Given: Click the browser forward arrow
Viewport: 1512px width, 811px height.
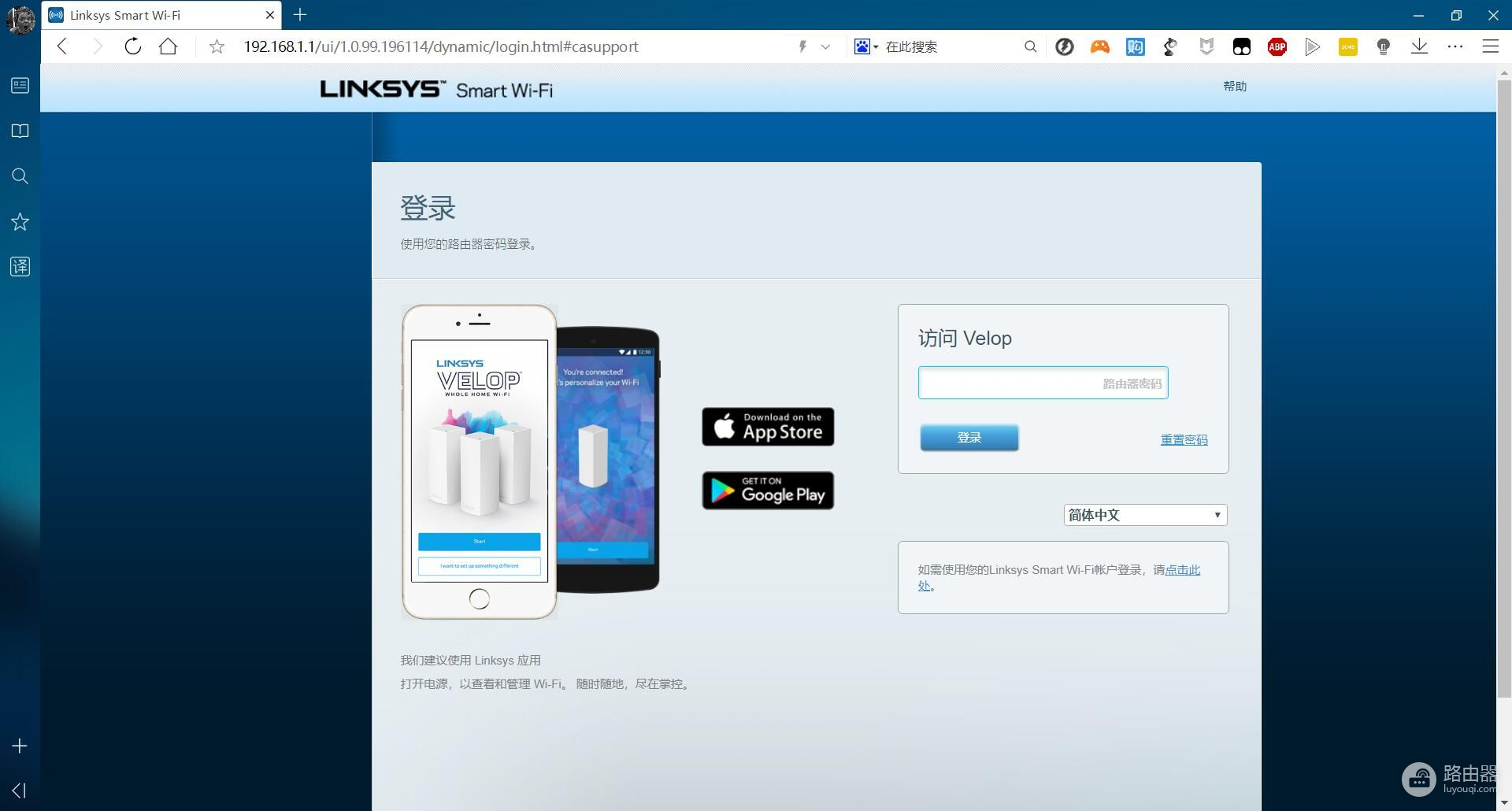Looking at the screenshot, I should [97, 46].
